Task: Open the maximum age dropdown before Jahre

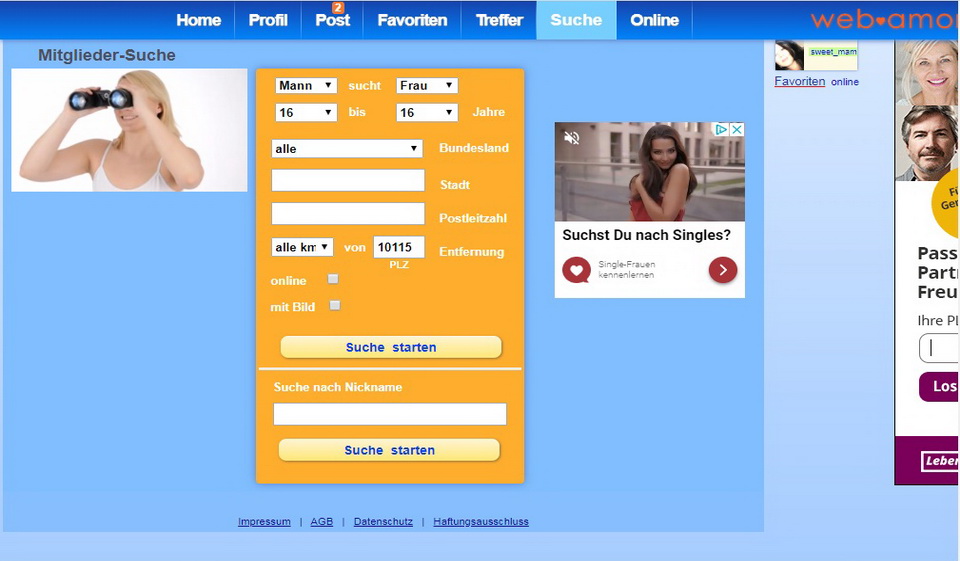Action: coord(427,112)
